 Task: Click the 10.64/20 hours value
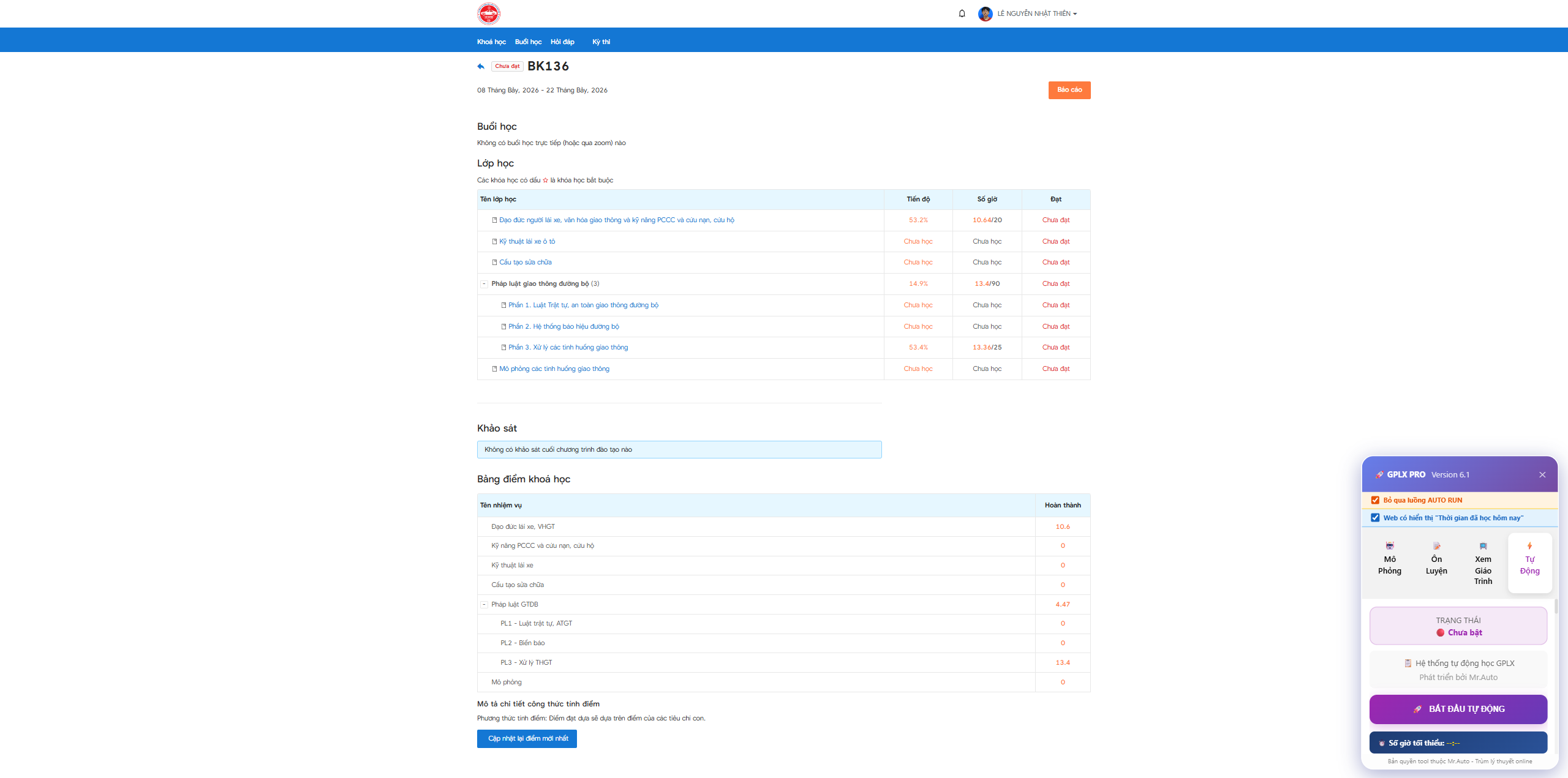987,220
